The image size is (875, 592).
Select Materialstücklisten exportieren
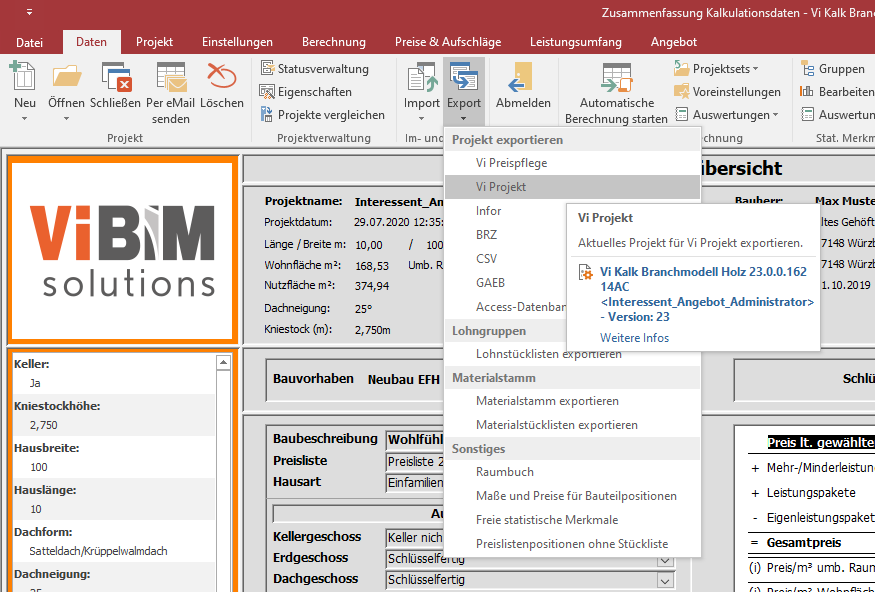click(x=572, y=425)
